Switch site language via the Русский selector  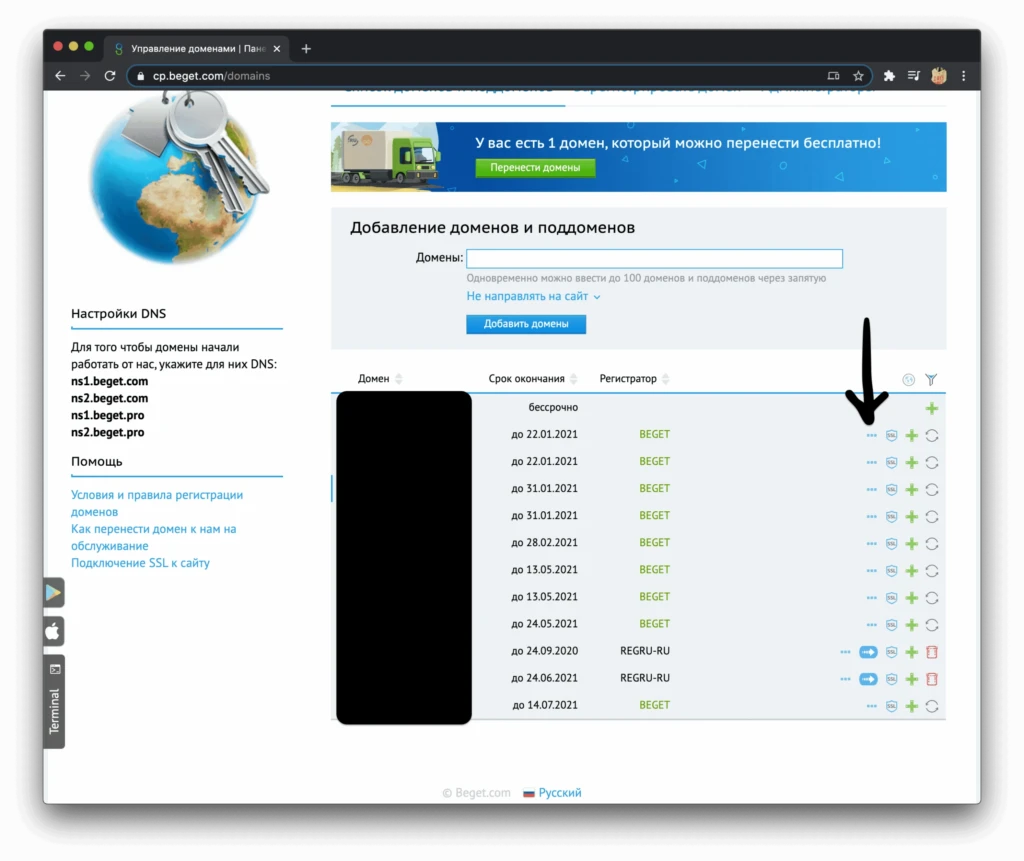pos(552,793)
